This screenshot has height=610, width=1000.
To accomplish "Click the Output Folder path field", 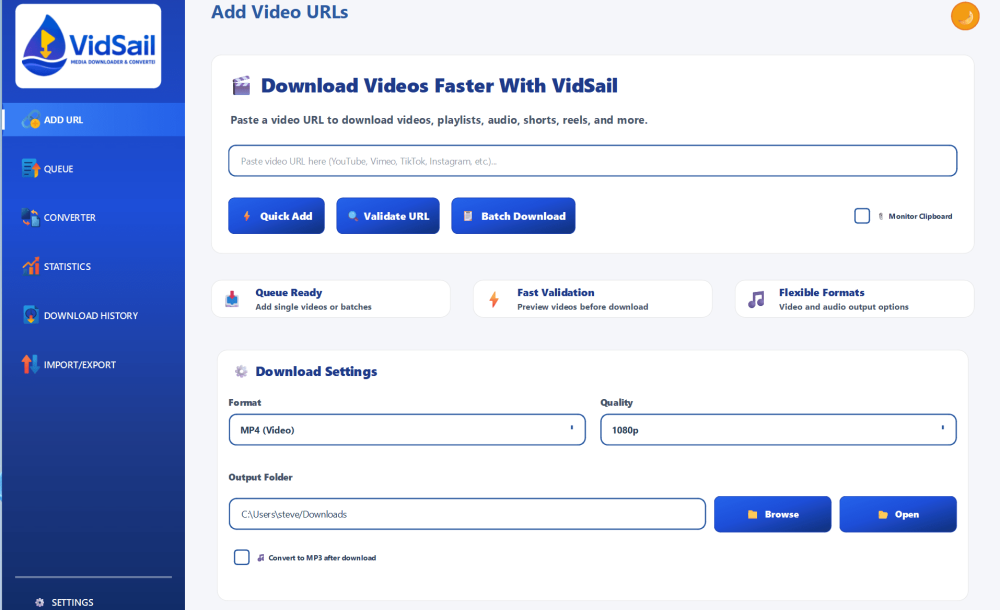I will coord(467,514).
